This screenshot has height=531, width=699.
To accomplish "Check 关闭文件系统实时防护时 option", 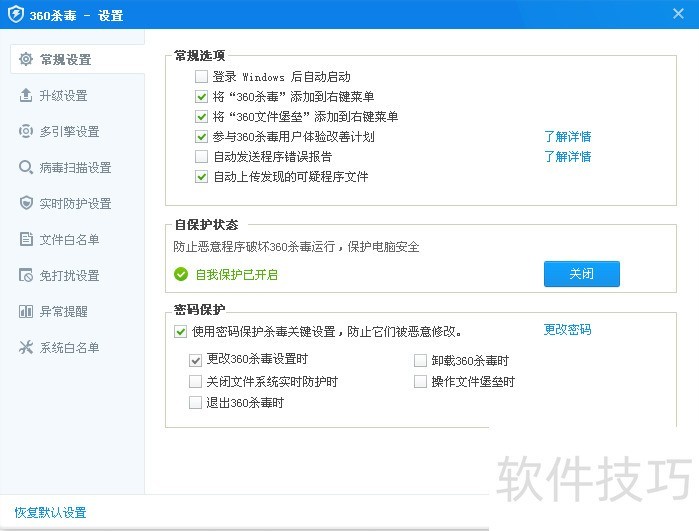I will pos(195,382).
